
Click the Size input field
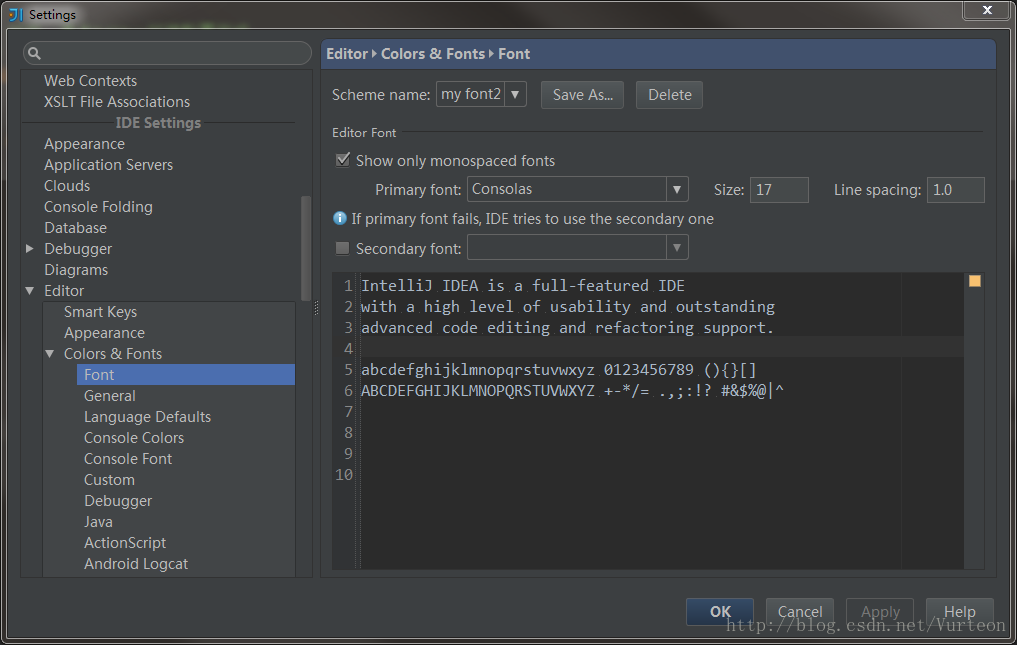tap(779, 189)
